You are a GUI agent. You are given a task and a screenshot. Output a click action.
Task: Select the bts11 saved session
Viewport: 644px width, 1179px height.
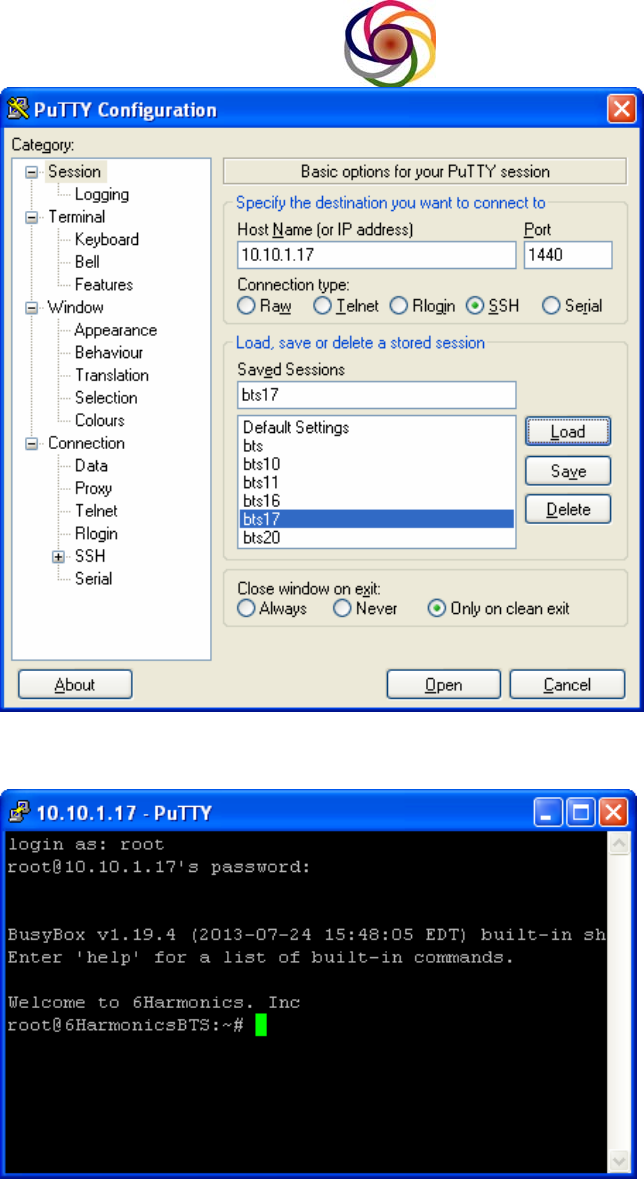377,482
